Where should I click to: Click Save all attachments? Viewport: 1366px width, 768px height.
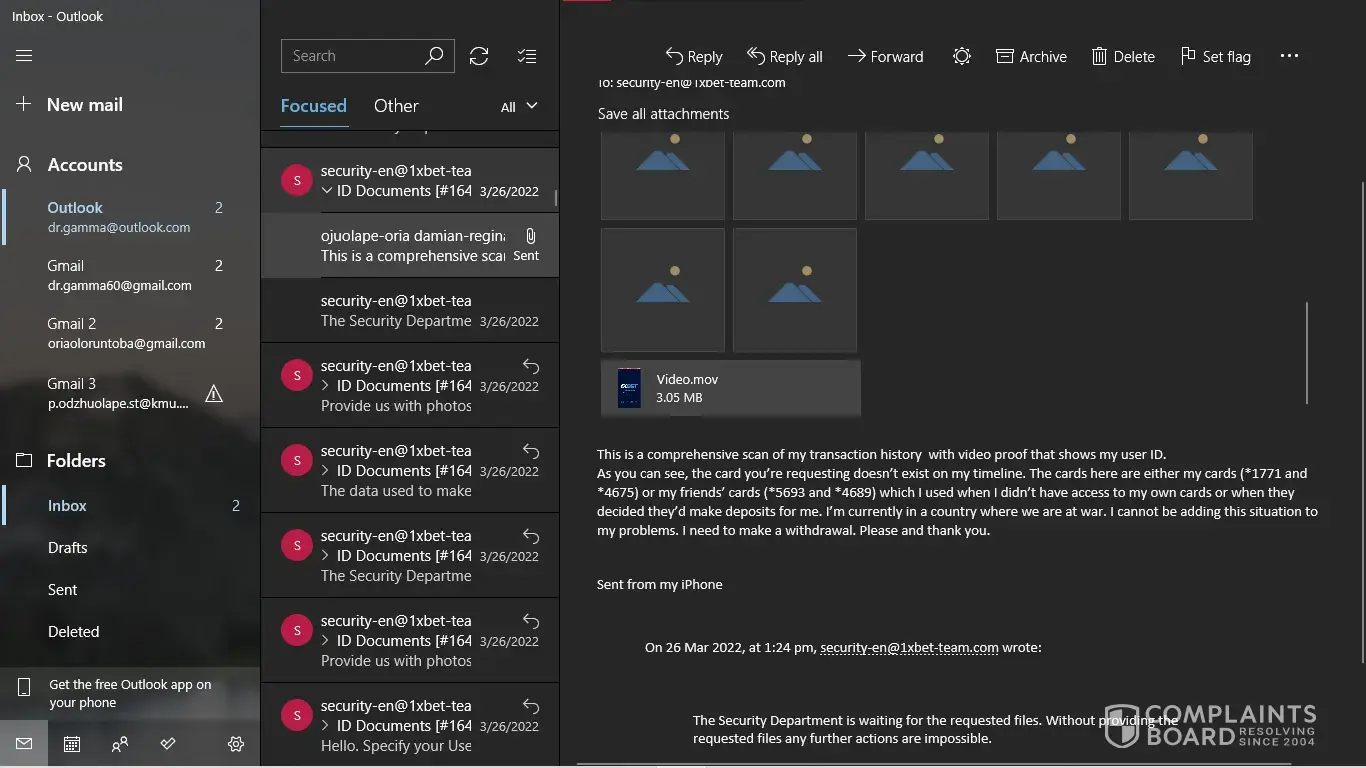[663, 114]
